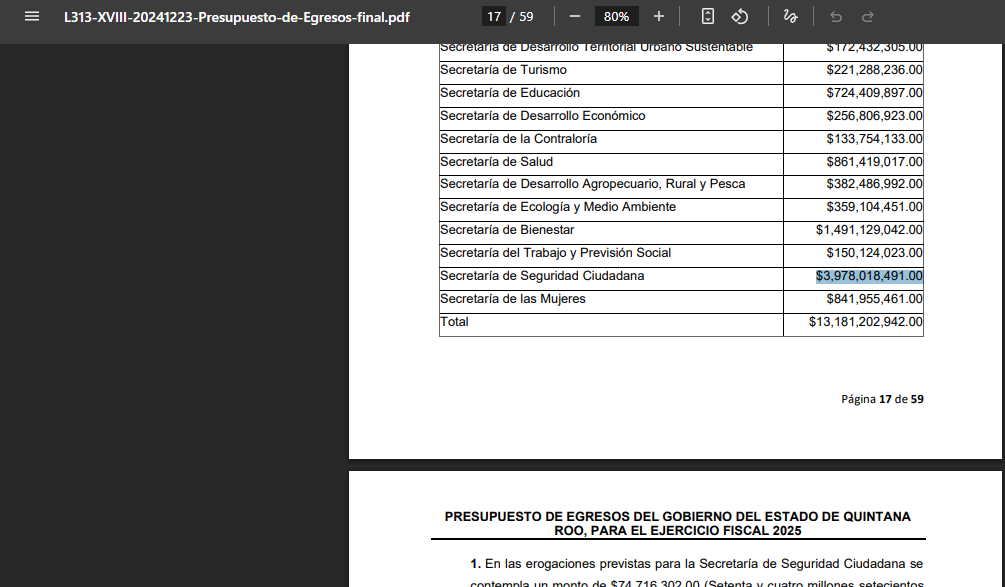Zoom in with the plus icon
Viewport: 1005px width, 587px height.
pos(658,17)
